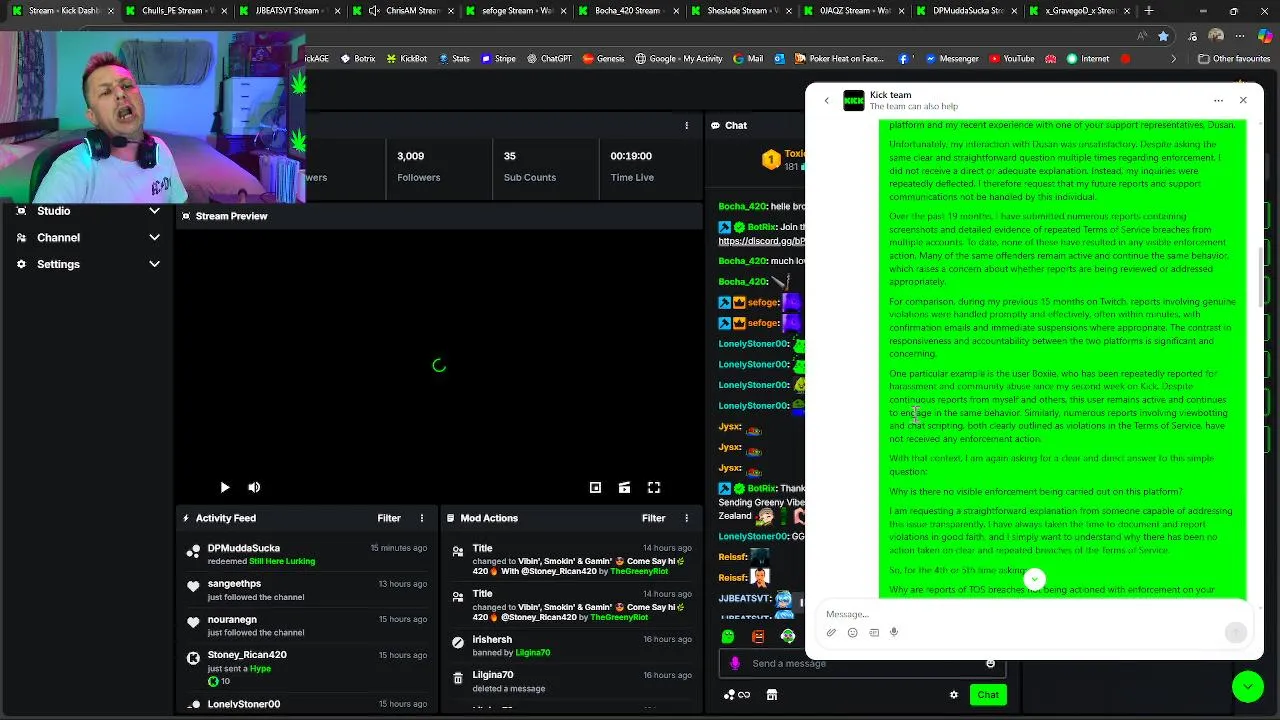Image resolution: width=1280 pixels, height=720 pixels.
Task: Open the Messenger bookmark
Action: click(952, 59)
